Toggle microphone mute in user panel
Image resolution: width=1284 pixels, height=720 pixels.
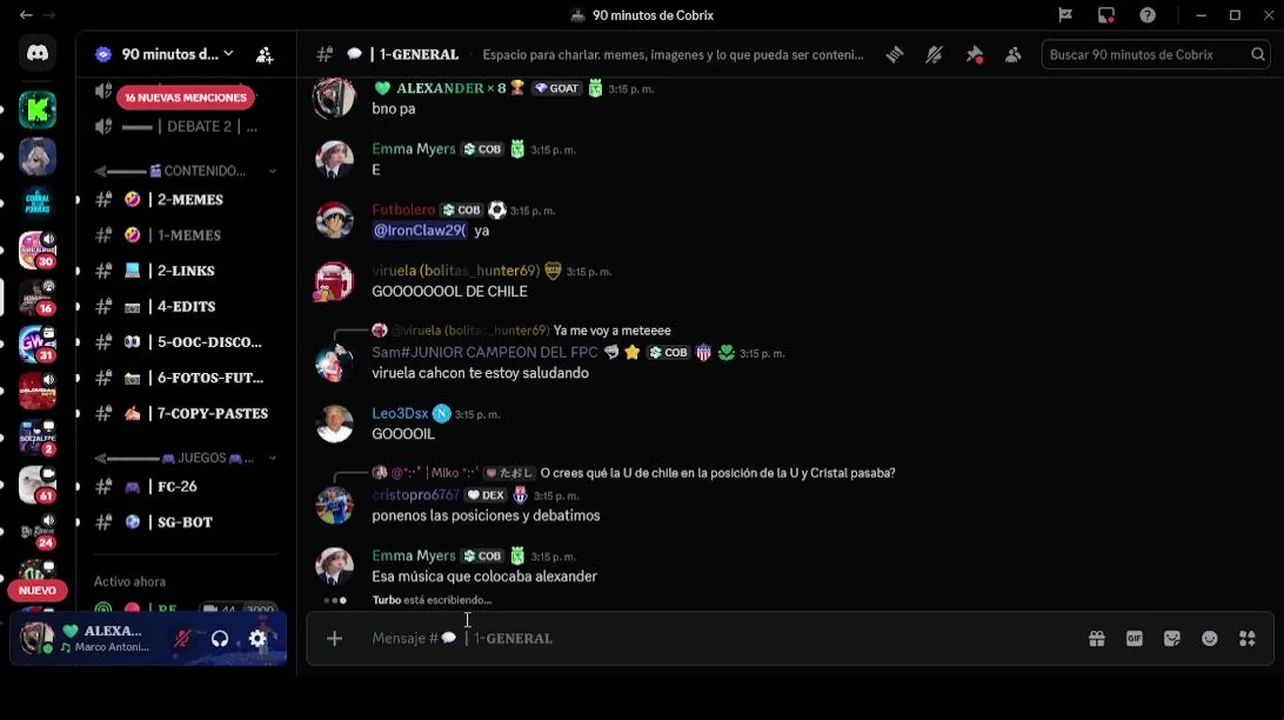tap(183, 638)
